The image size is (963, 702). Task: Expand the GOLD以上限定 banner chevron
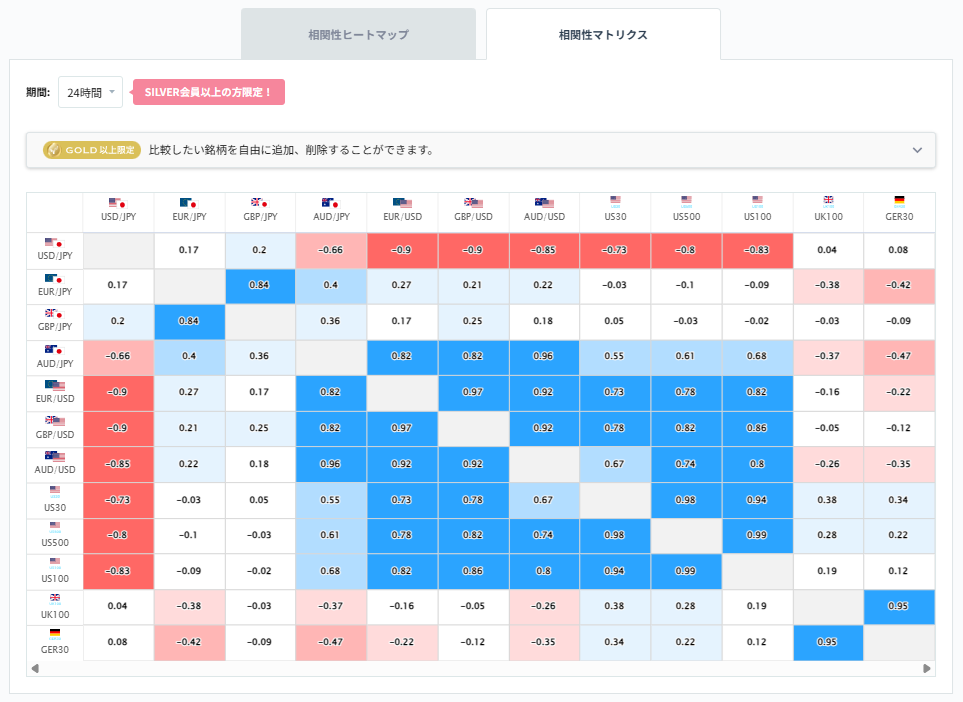[x=917, y=149]
